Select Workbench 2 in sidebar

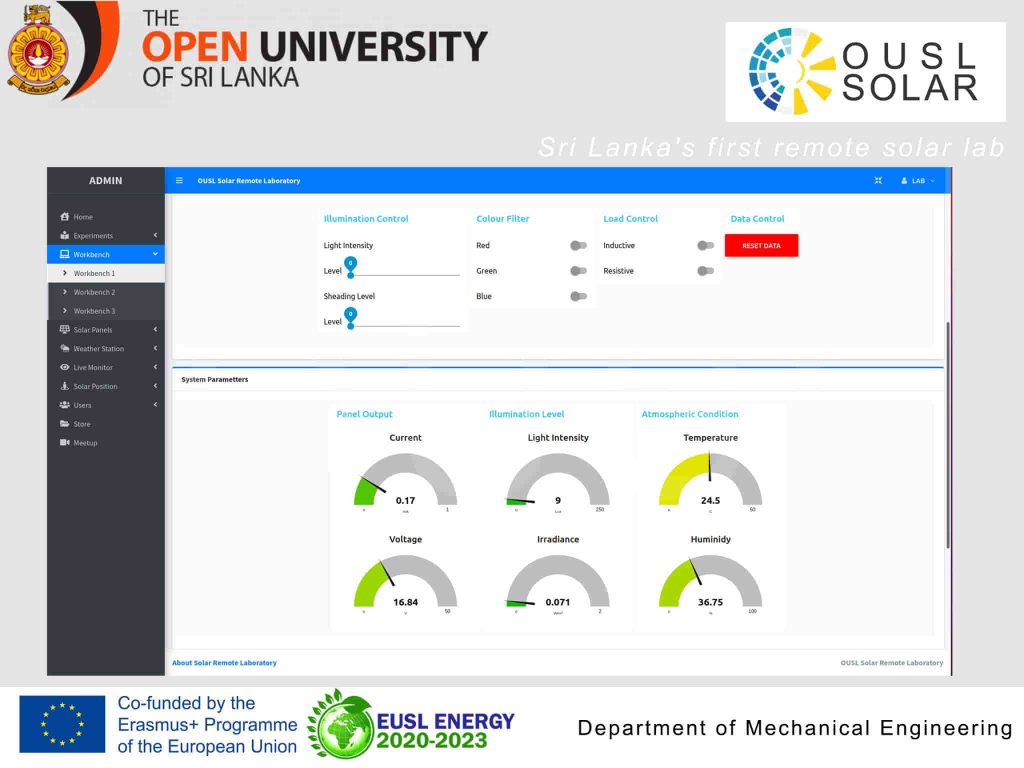(106, 293)
